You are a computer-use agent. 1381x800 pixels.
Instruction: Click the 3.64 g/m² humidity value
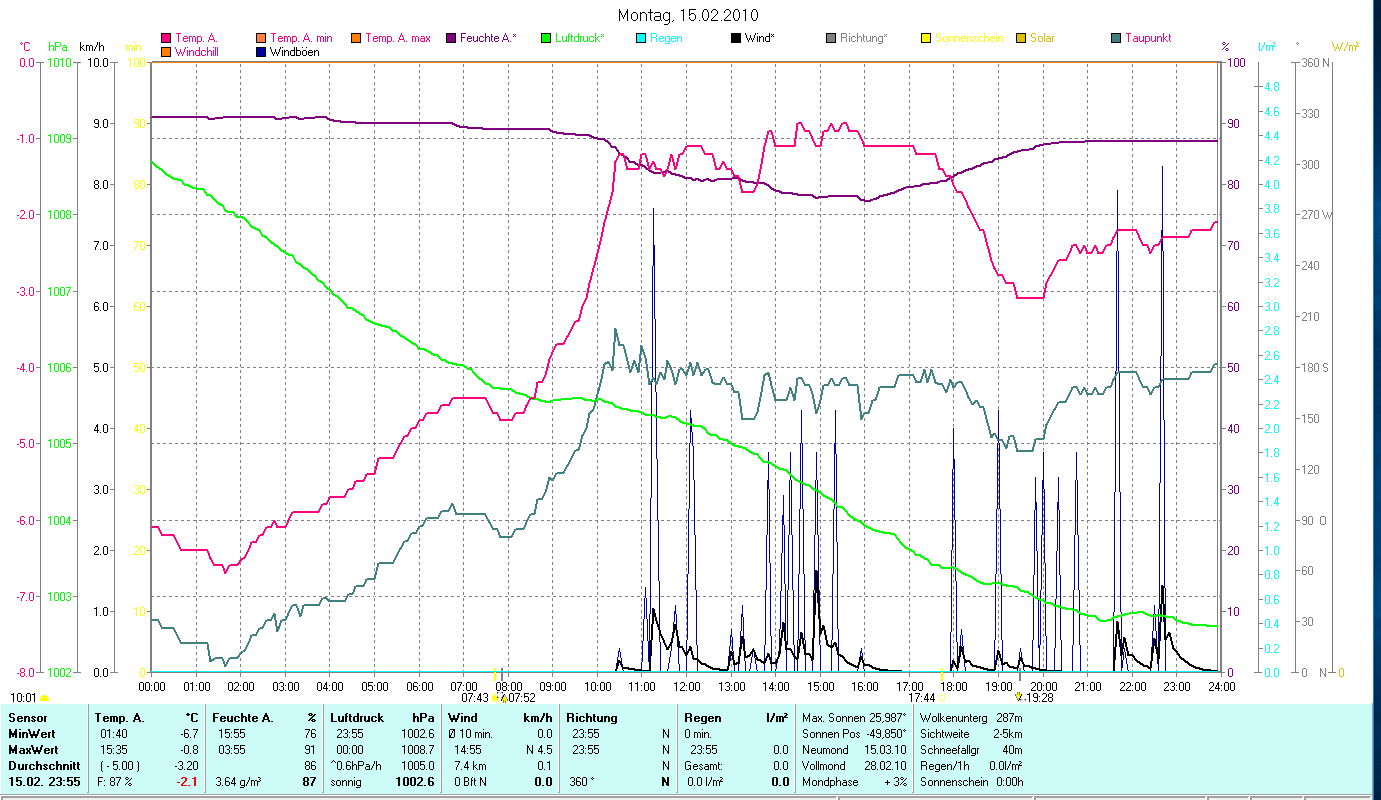(238, 781)
